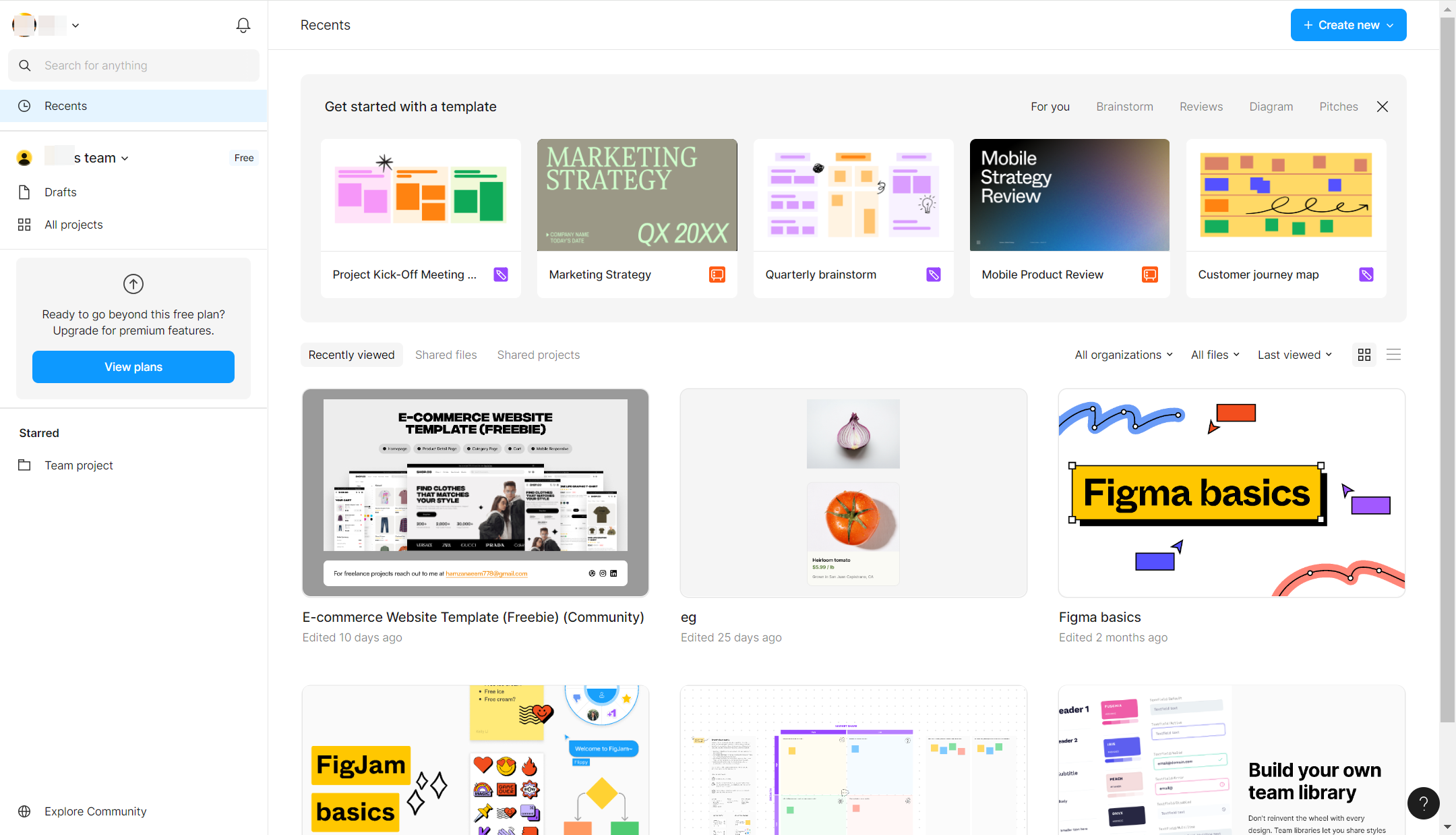Click the All projects grid icon
Viewport: 1456px width, 835px height.
[x=24, y=225]
